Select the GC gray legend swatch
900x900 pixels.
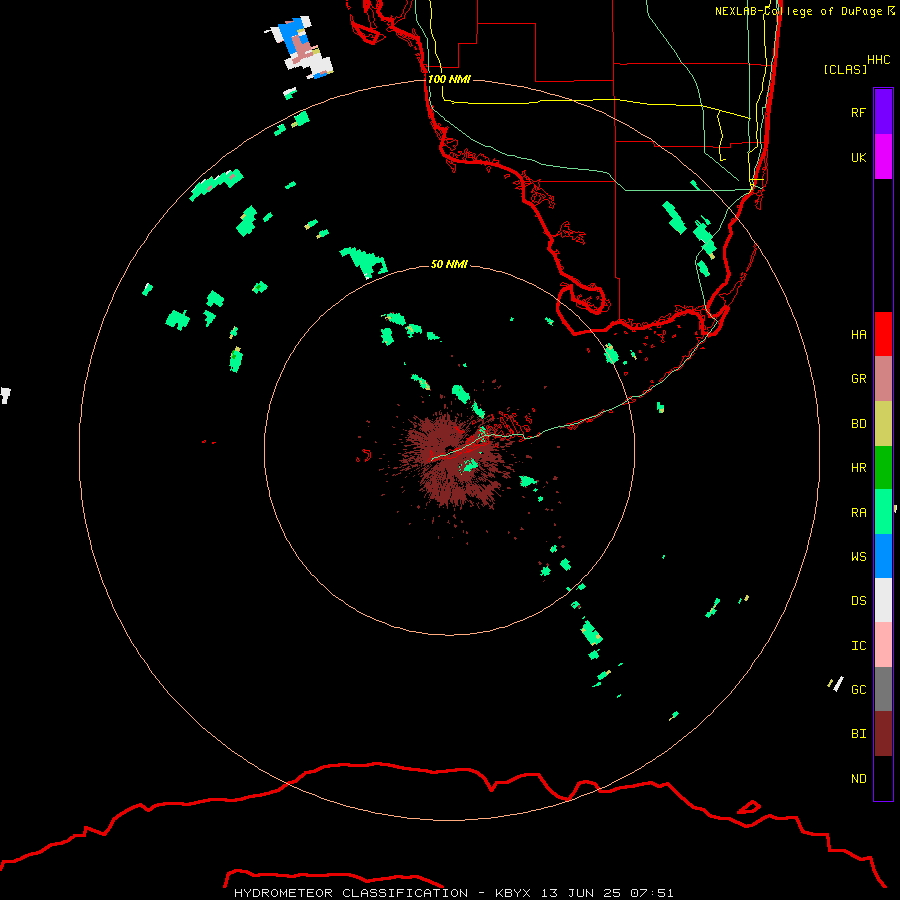883,689
